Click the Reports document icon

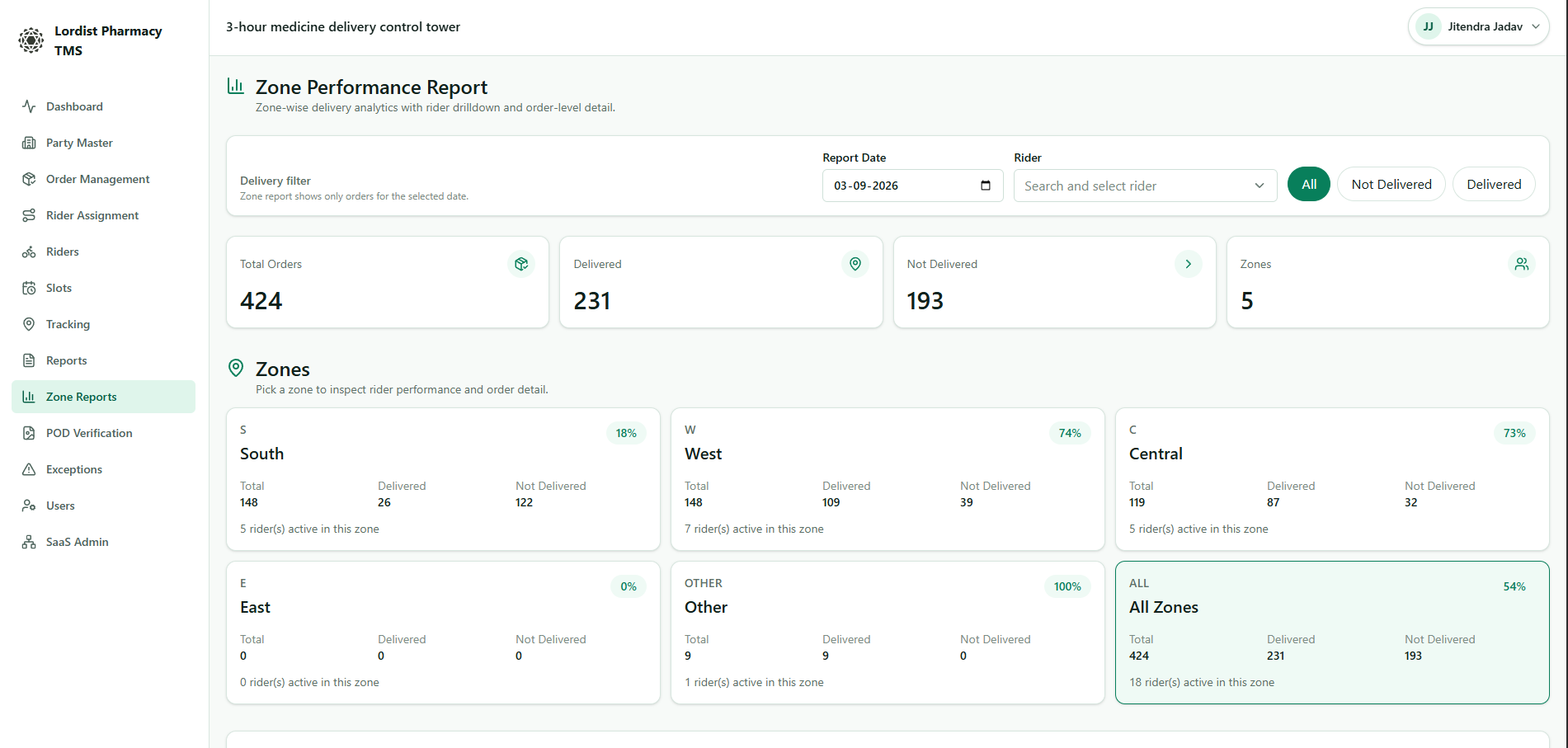click(x=29, y=360)
